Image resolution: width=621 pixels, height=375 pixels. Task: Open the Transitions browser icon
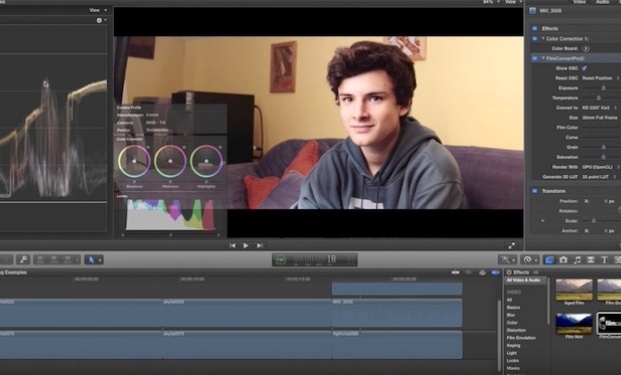pyautogui.click(x=591, y=260)
